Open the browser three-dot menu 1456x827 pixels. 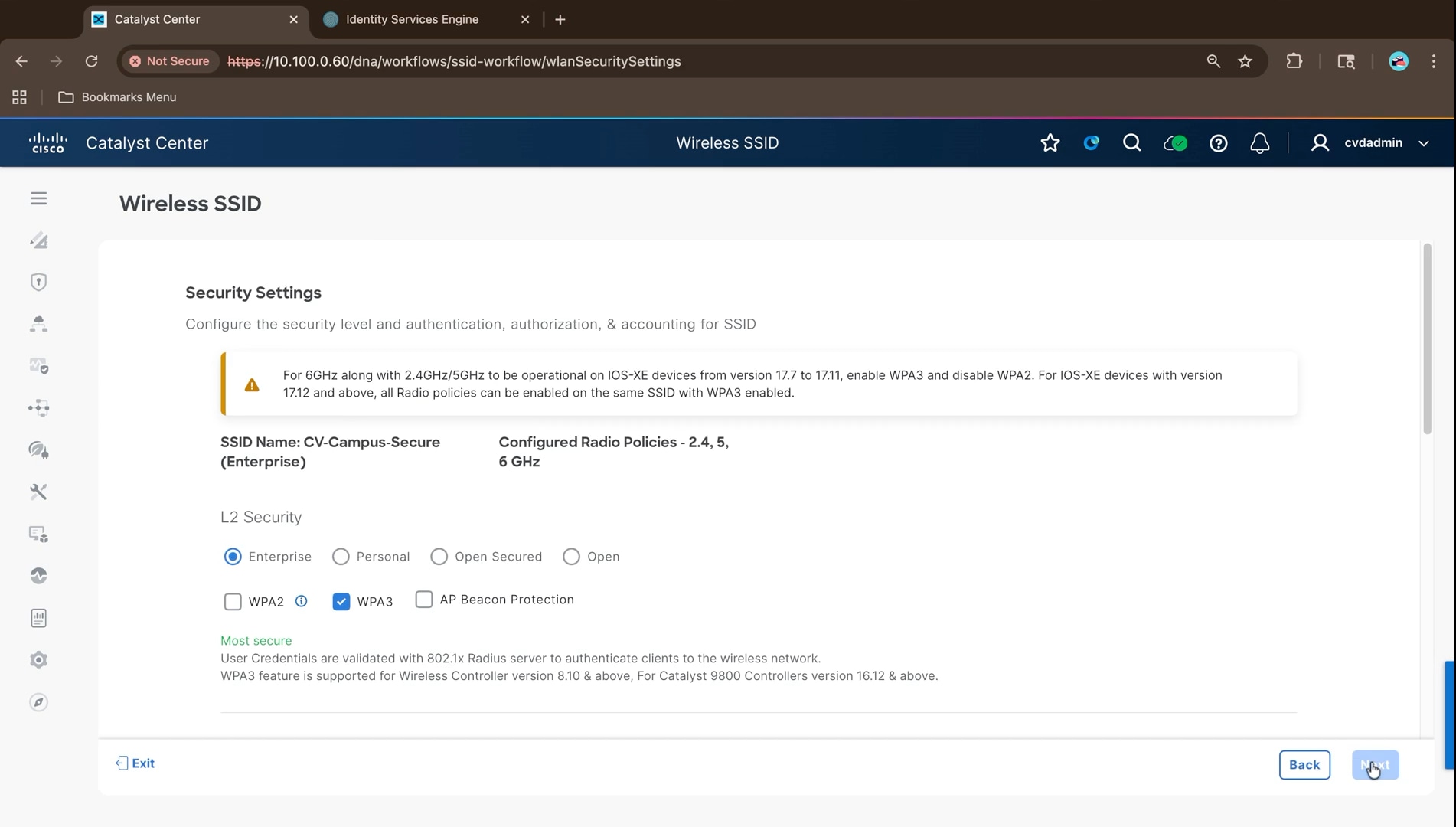click(1434, 61)
